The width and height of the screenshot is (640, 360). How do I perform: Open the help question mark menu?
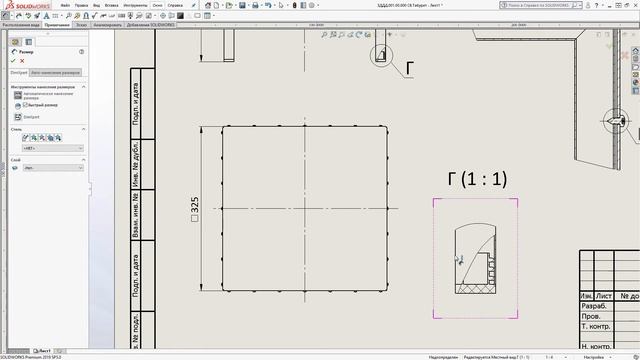click(596, 5)
